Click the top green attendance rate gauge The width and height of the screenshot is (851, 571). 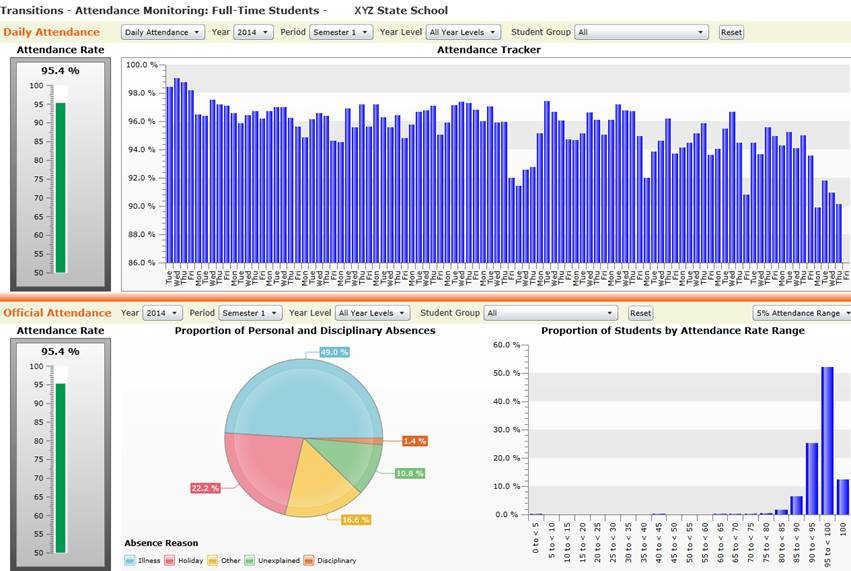(x=60, y=187)
